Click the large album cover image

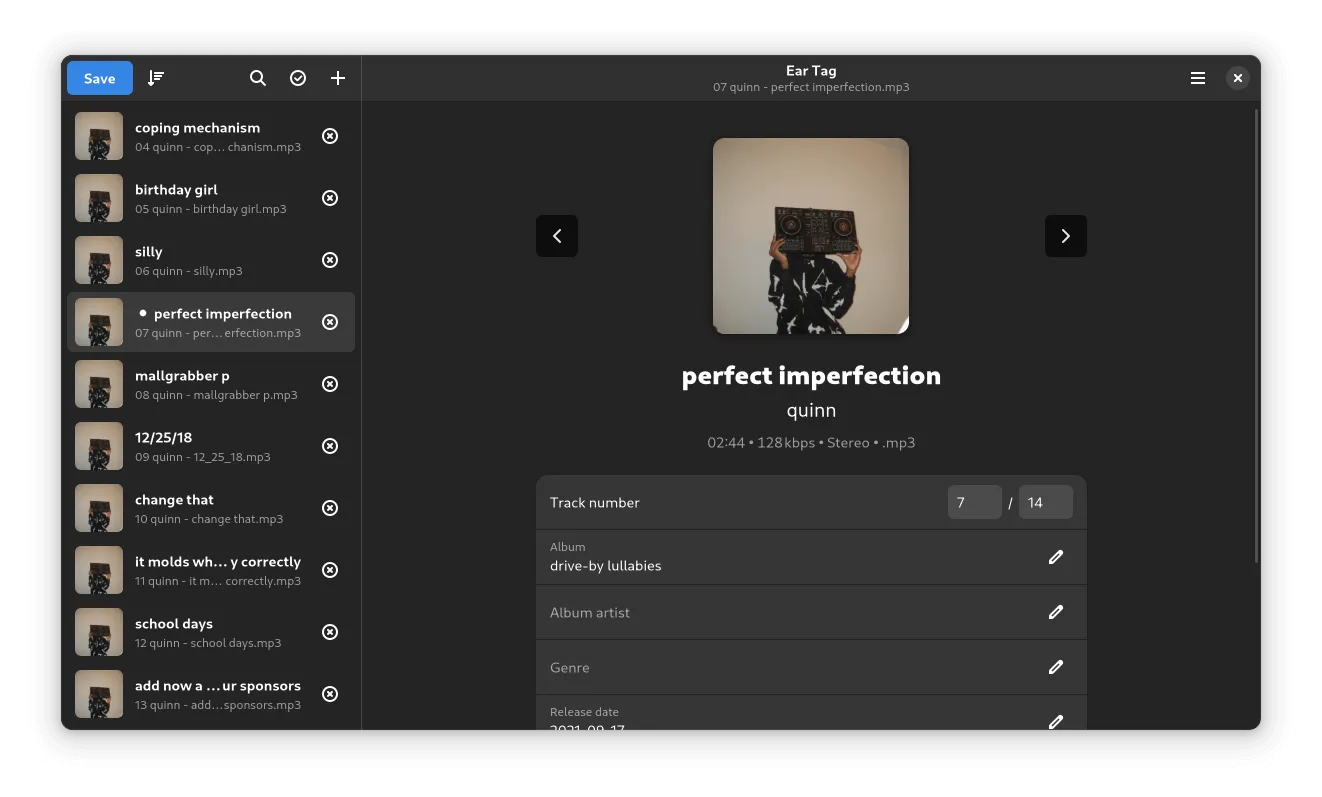click(x=811, y=236)
